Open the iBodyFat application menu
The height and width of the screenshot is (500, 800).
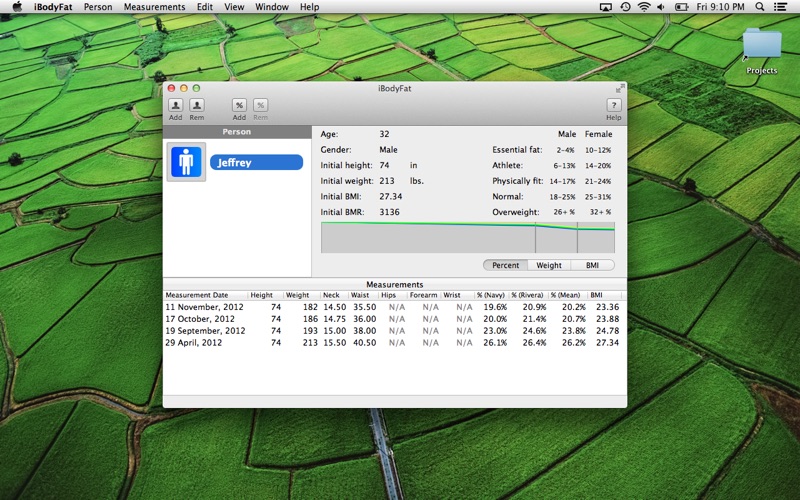[53, 7]
